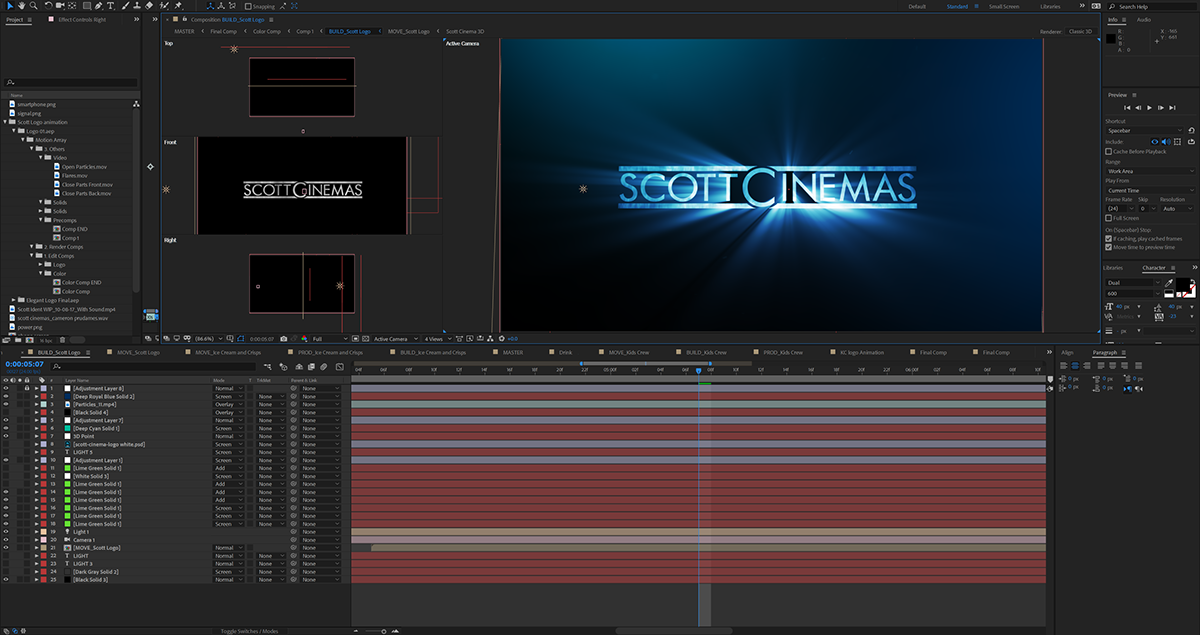Viewport: 1200px width, 635px height.
Task: Open the Dual font family dropdown
Action: (1132, 282)
